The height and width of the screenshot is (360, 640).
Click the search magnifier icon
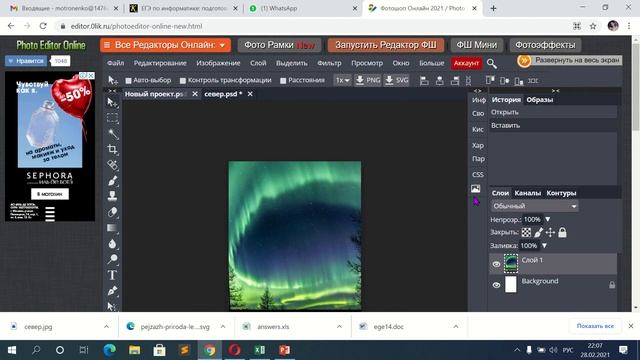coord(492,63)
